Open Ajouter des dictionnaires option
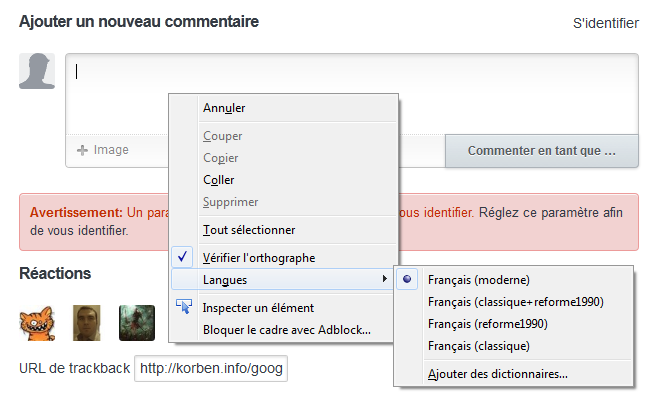The width and height of the screenshot is (659, 402). point(497,374)
